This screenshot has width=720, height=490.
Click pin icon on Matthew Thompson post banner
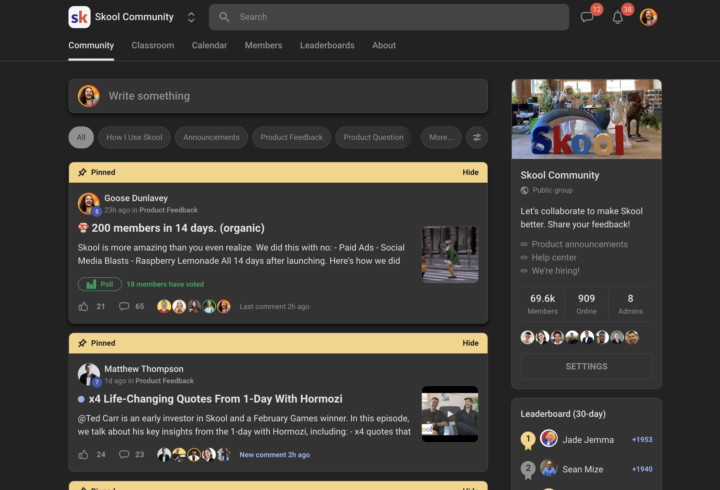[82, 343]
